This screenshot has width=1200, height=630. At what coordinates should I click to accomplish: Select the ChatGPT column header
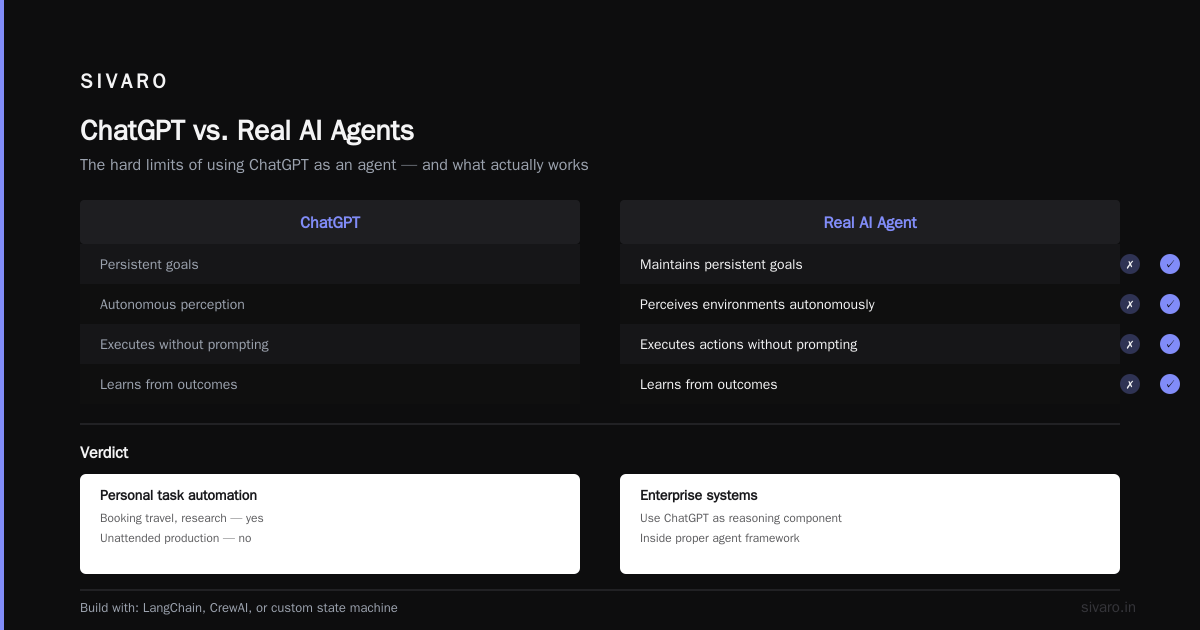[330, 222]
